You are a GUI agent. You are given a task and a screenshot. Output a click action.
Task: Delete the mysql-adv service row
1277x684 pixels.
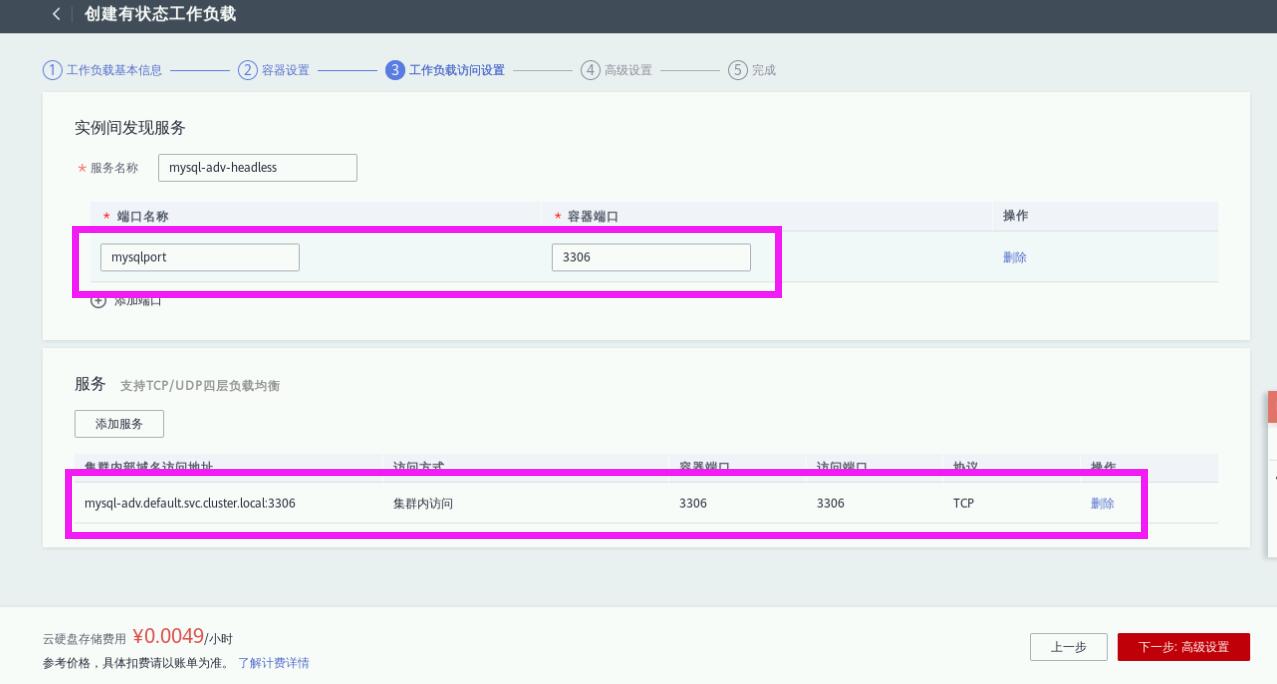[x=1102, y=504]
